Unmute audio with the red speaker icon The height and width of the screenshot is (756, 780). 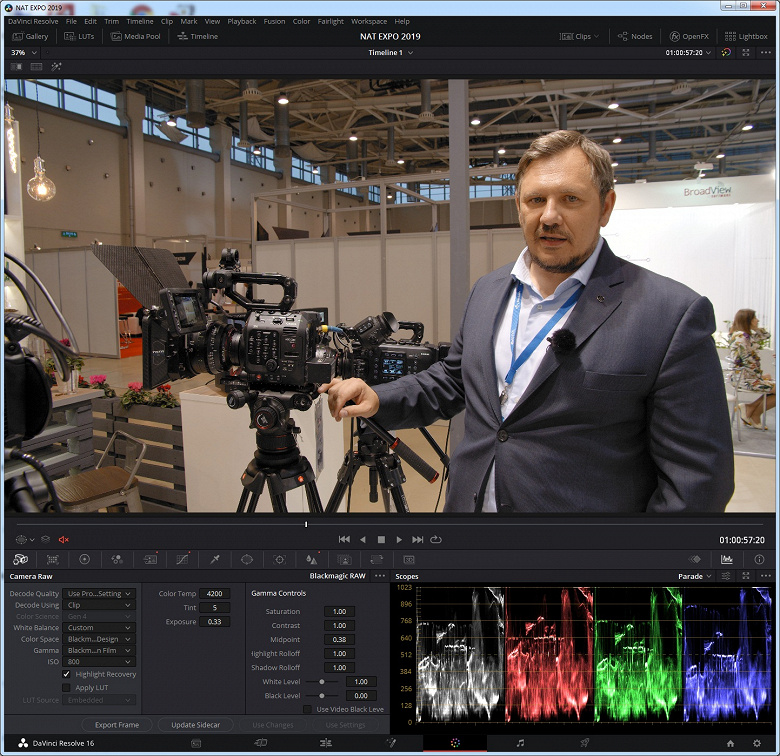pyautogui.click(x=63, y=540)
